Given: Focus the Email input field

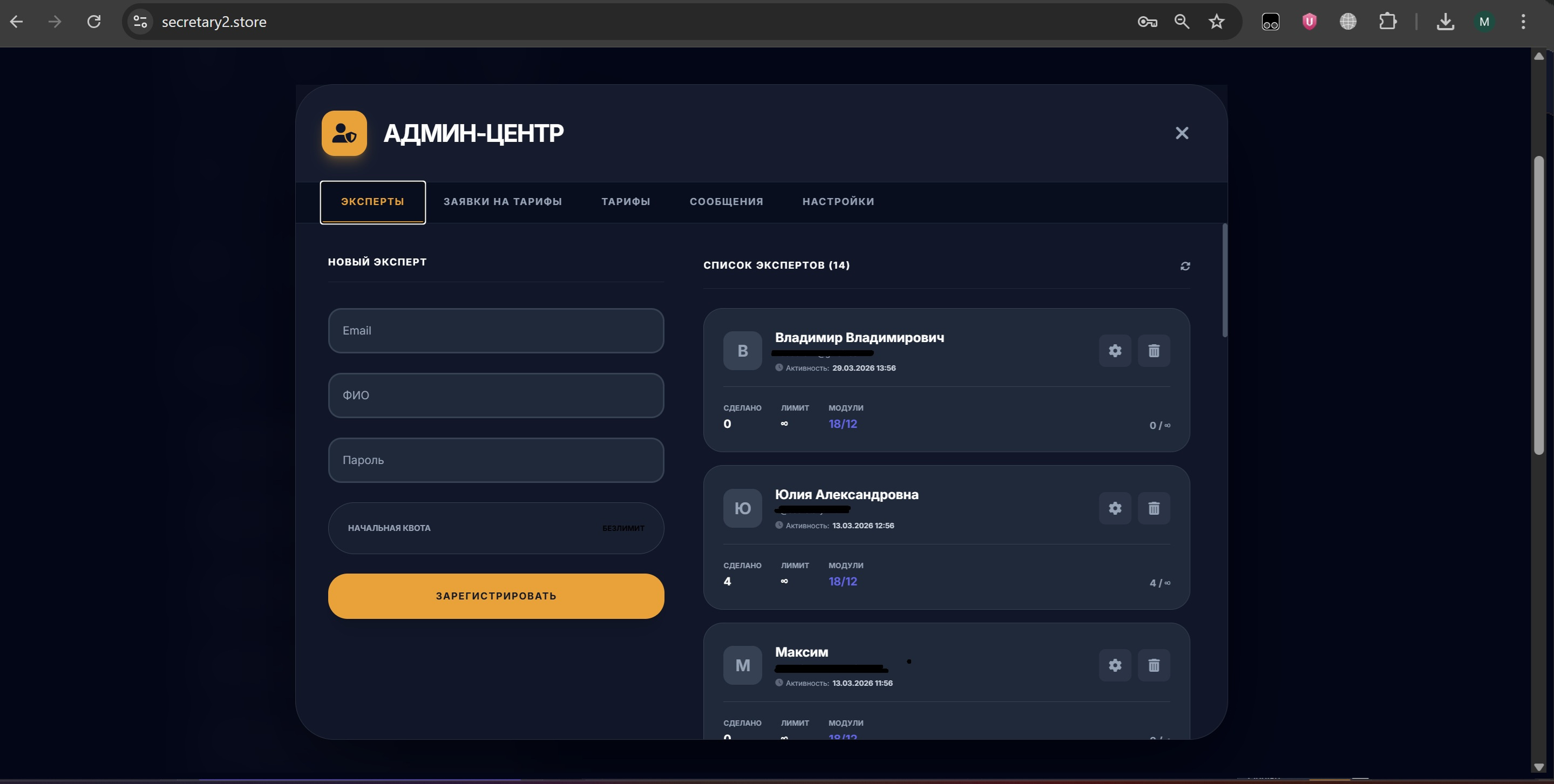Looking at the screenshot, I should 496,330.
